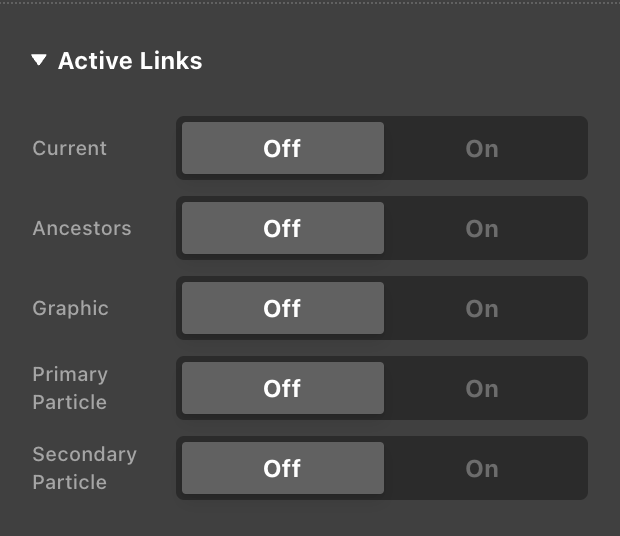
Task: Disable Secondary Particle using Off
Action: (282, 469)
